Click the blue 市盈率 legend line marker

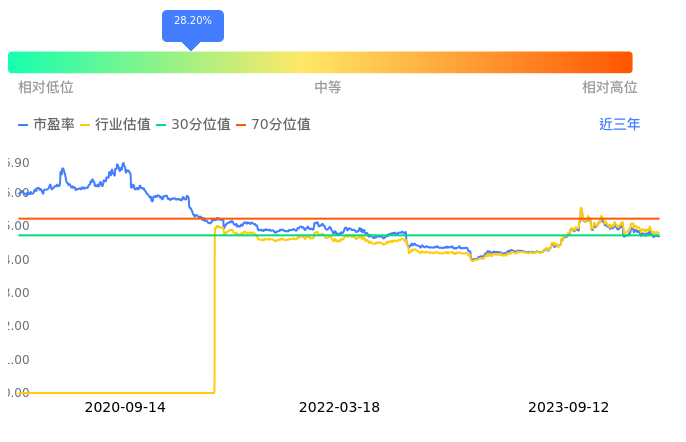[24, 125]
